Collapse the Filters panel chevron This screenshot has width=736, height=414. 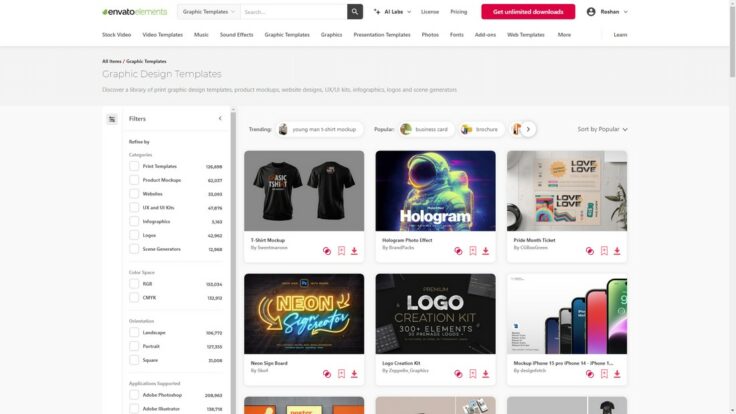click(x=220, y=119)
